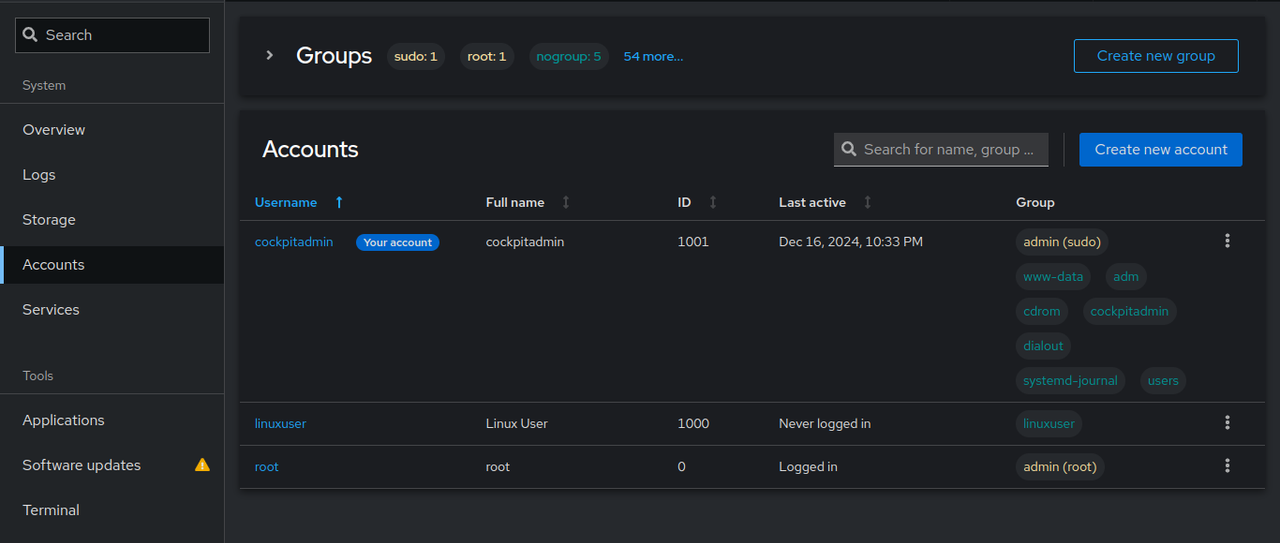Image resolution: width=1280 pixels, height=543 pixels.
Task: Open actions menu for cockpitadmin row
Action: [x=1227, y=241]
